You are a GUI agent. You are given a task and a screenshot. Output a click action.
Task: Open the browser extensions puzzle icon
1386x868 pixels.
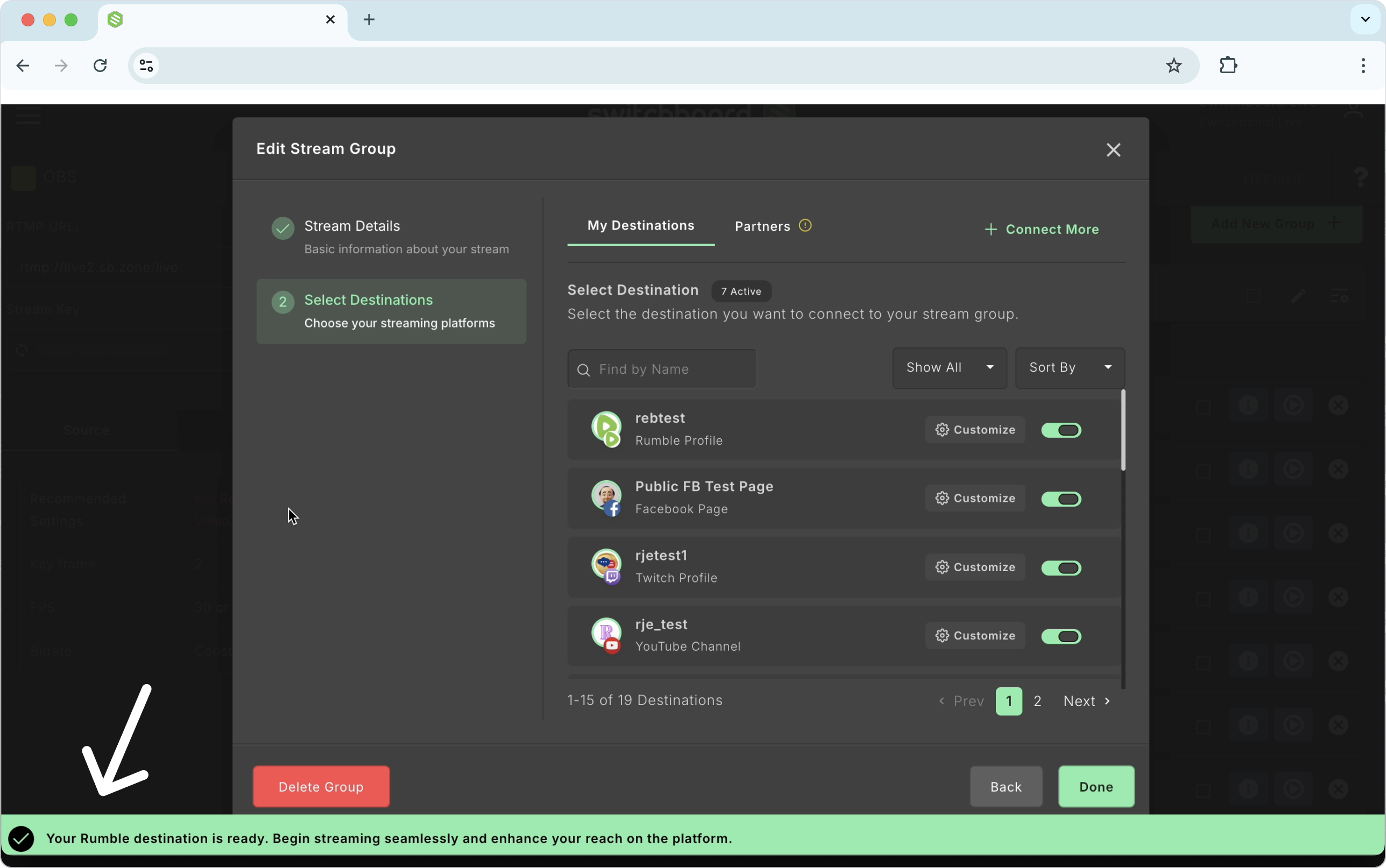pos(1228,66)
